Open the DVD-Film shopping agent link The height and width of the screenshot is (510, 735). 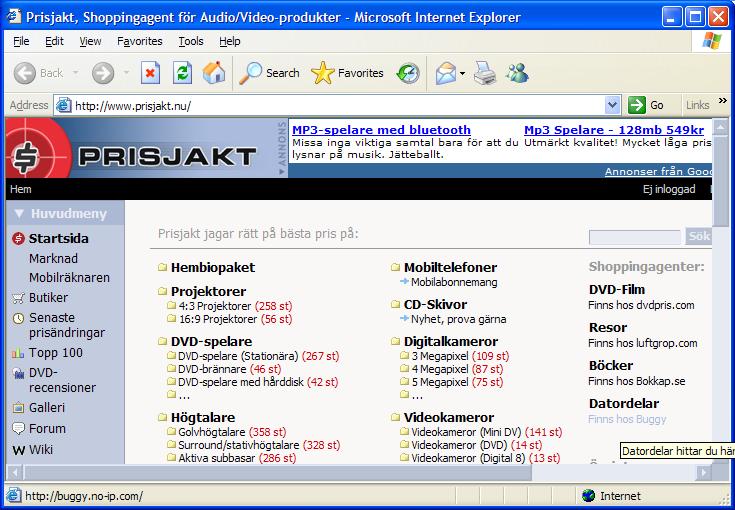(x=617, y=290)
